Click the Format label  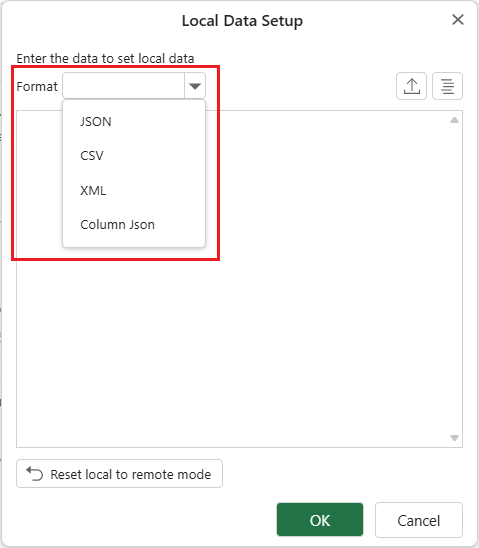(37, 86)
